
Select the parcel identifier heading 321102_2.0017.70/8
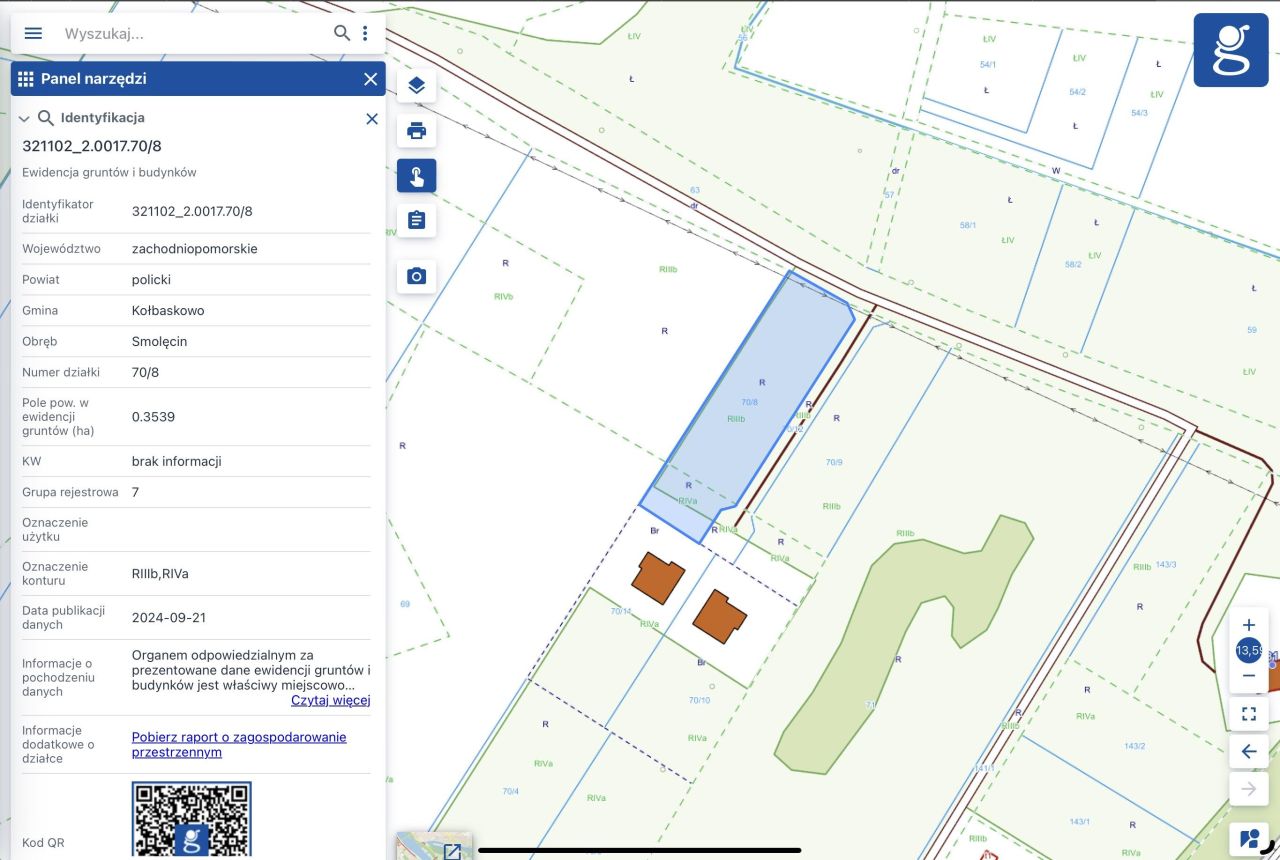[92, 146]
